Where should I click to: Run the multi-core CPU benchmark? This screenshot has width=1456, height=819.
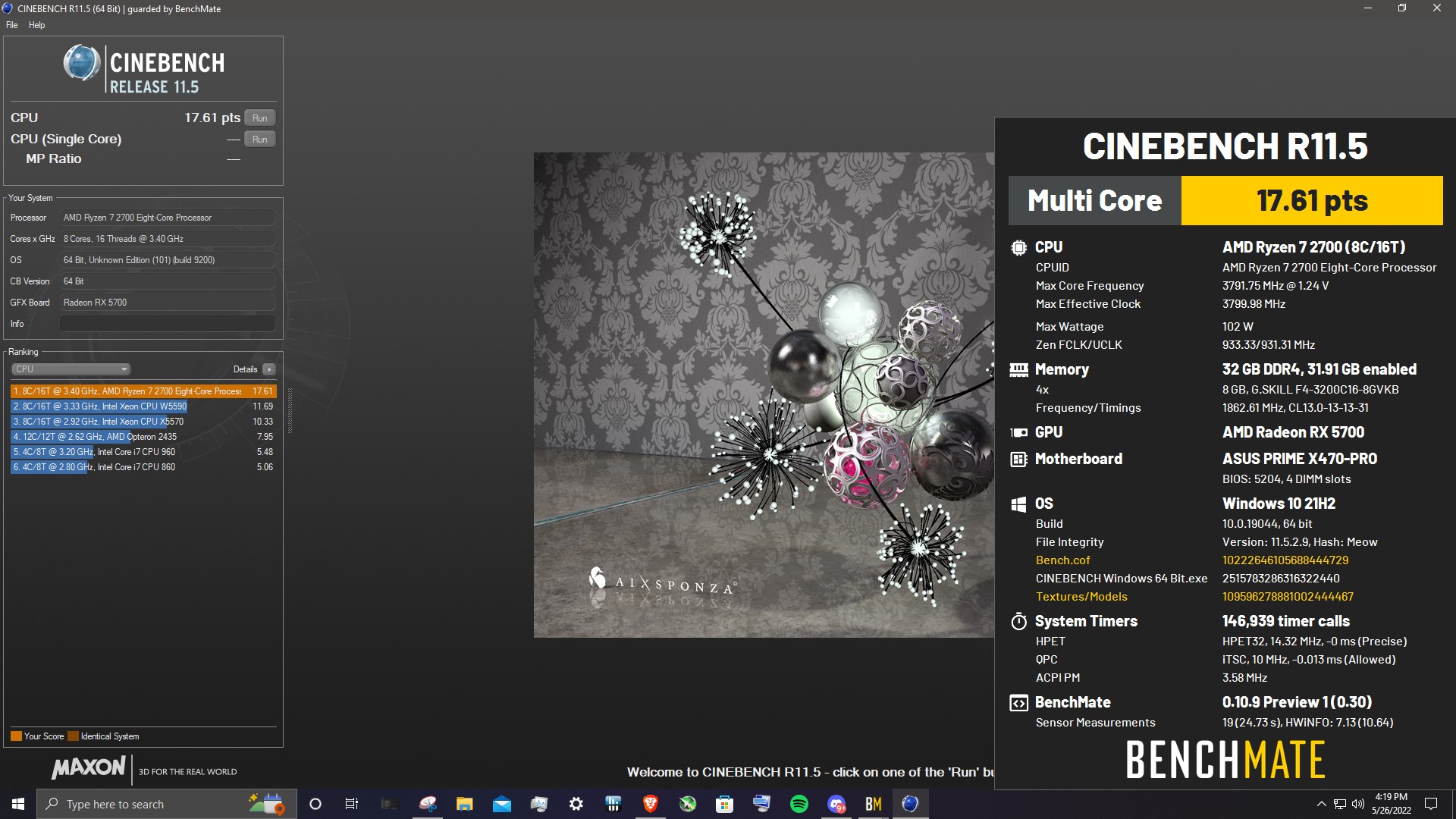pyautogui.click(x=259, y=118)
